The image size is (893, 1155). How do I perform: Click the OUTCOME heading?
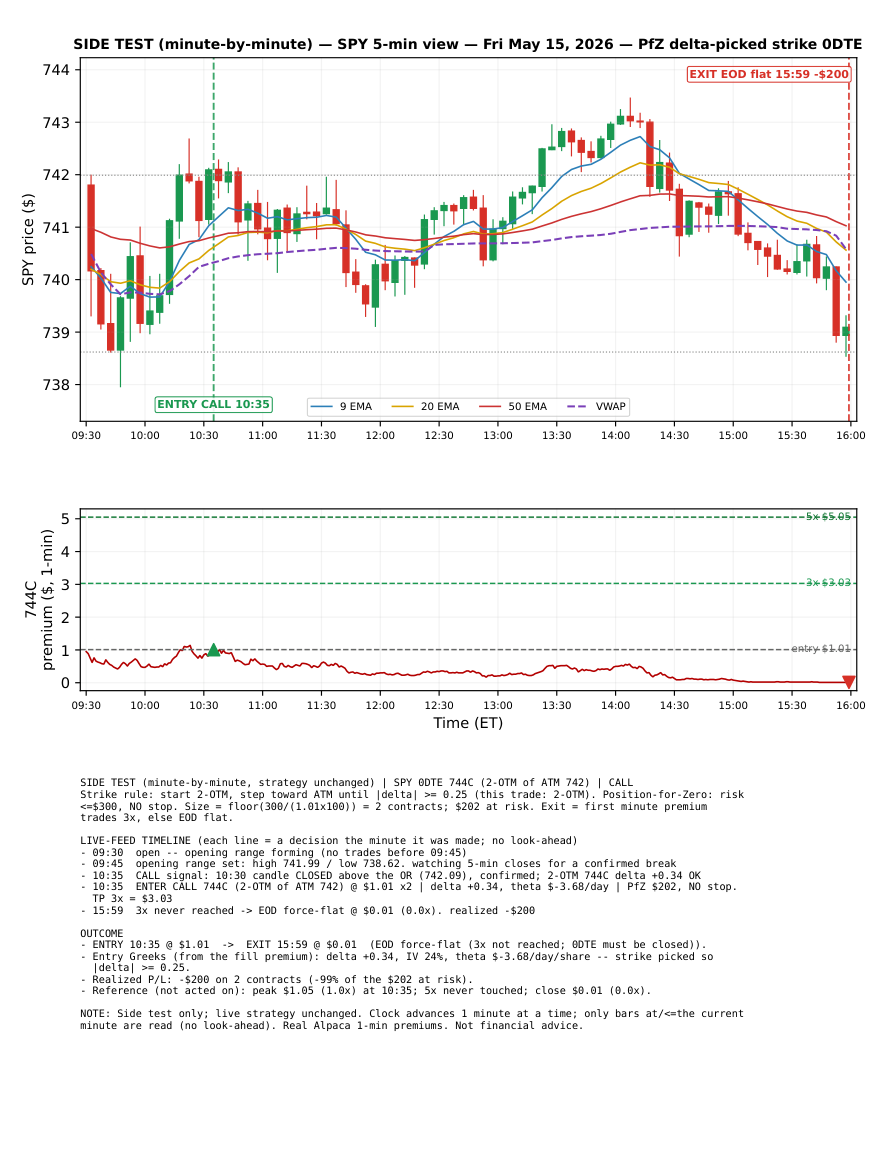point(102,933)
